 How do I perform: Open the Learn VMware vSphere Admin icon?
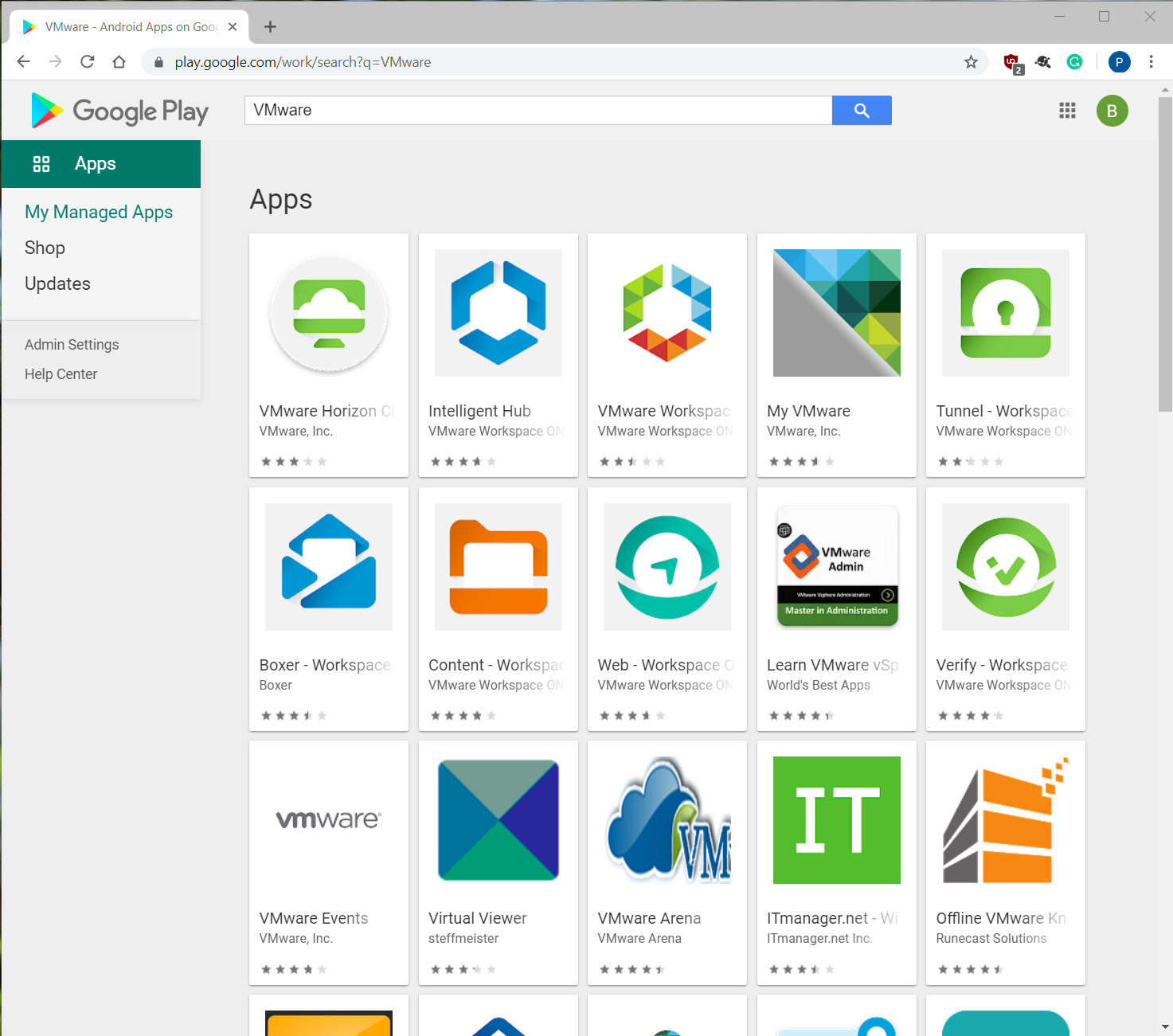(x=837, y=567)
